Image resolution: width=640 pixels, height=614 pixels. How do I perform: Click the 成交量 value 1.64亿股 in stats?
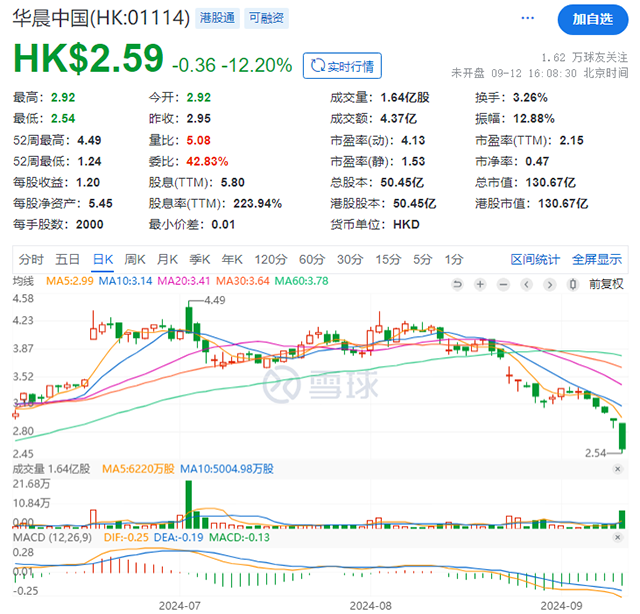click(405, 98)
